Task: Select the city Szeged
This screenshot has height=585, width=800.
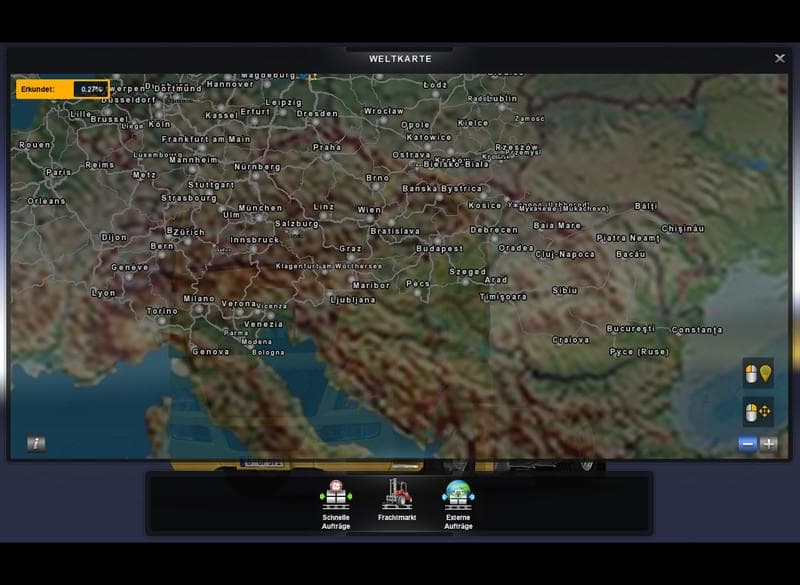Action: pos(467,272)
